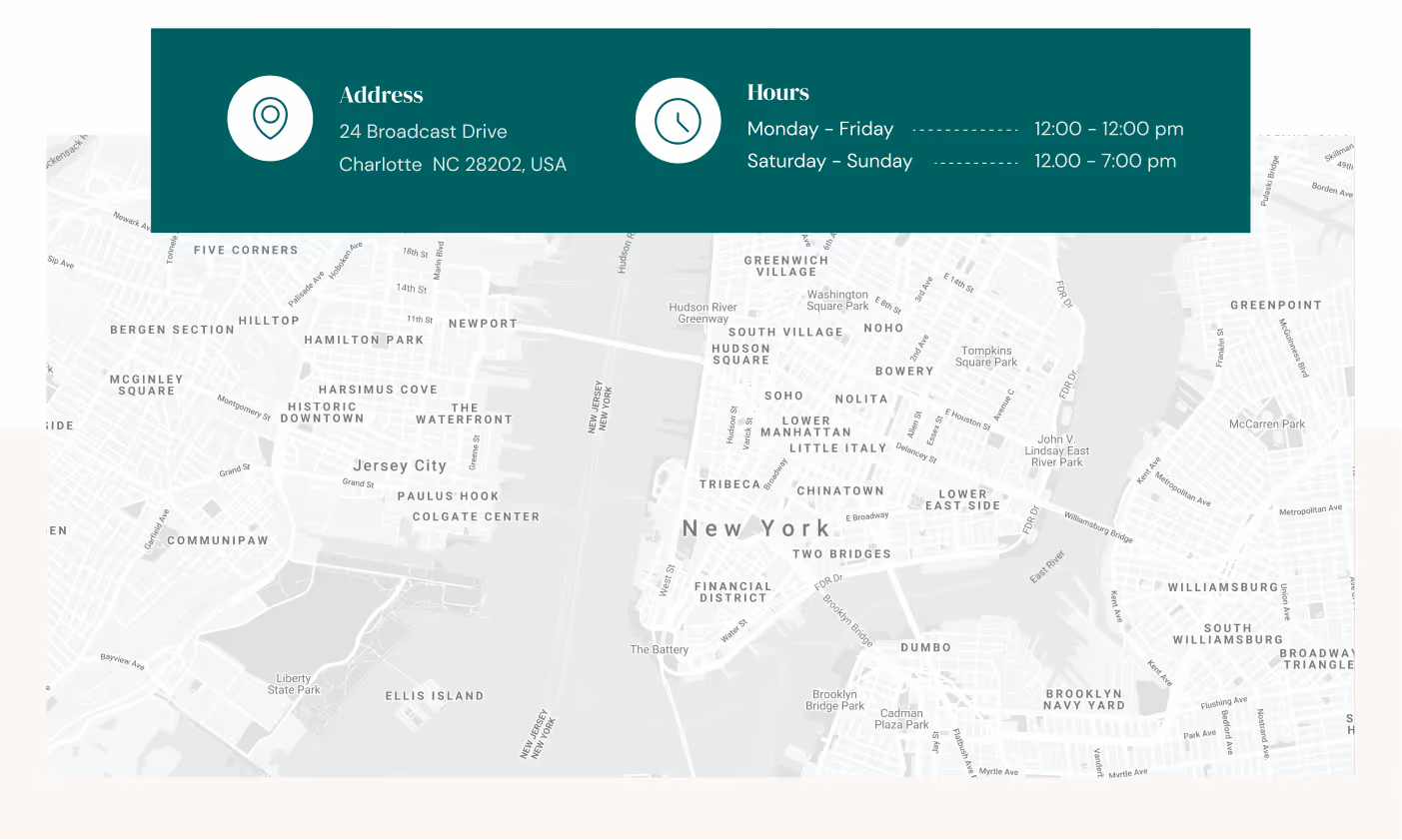The width and height of the screenshot is (1402, 840).
Task: Click the Address heading
Action: point(381,95)
